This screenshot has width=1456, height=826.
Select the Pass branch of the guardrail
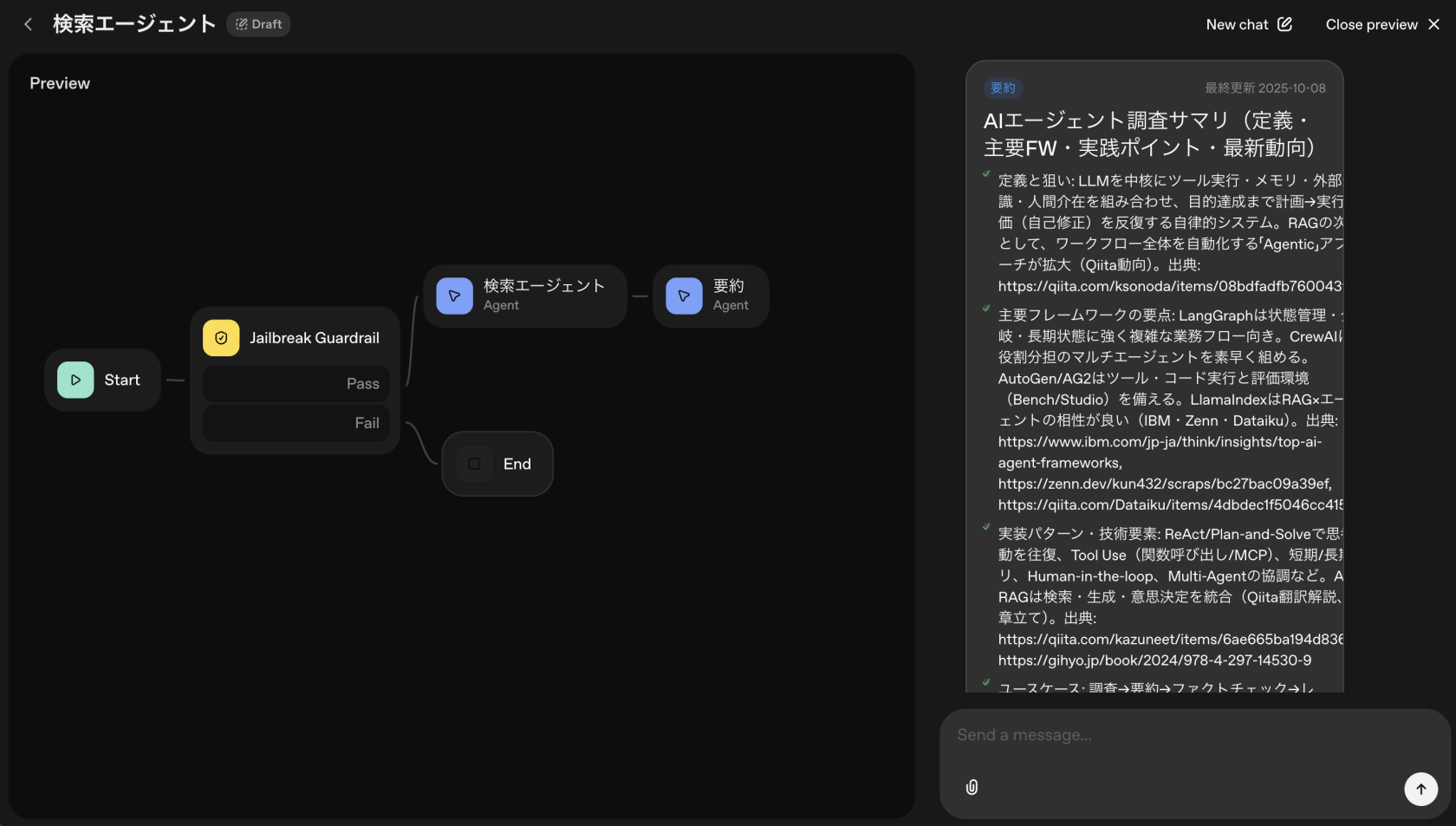[296, 384]
